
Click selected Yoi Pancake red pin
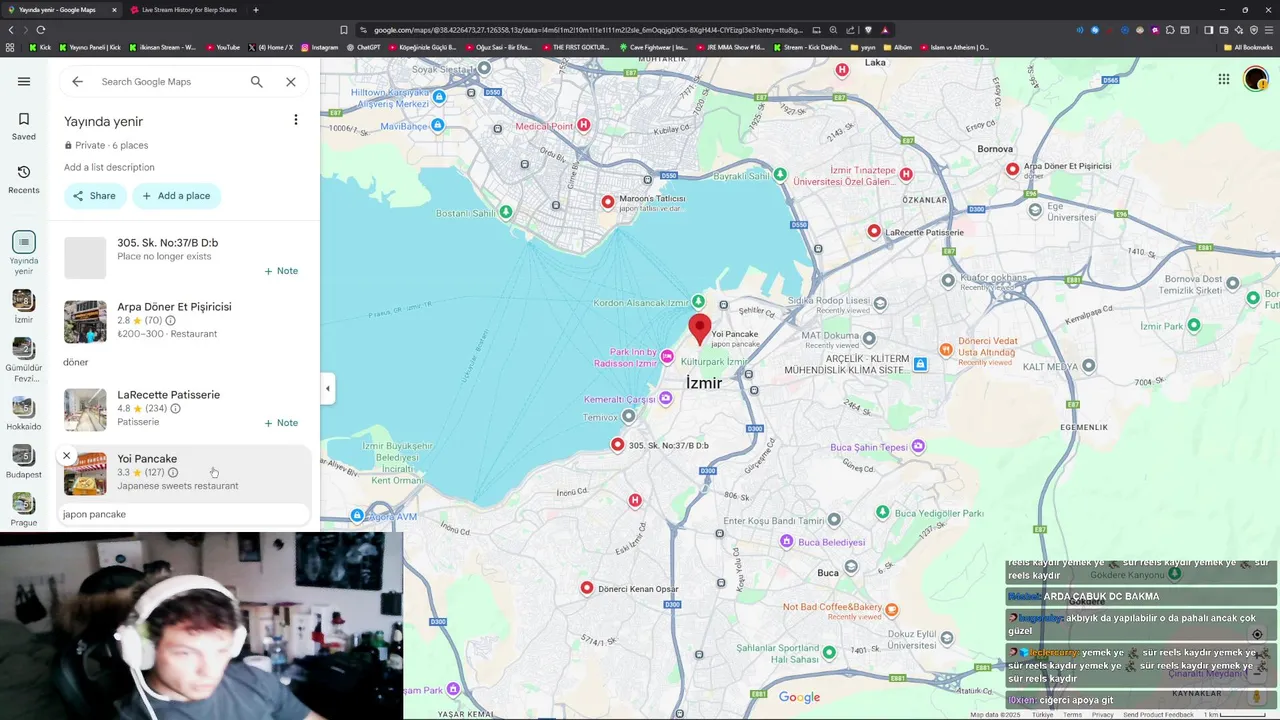point(700,329)
